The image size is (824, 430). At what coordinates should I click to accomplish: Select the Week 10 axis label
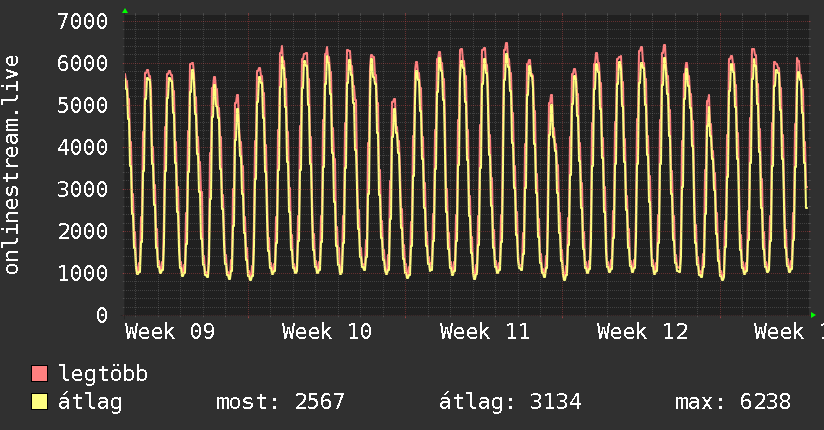tap(327, 332)
